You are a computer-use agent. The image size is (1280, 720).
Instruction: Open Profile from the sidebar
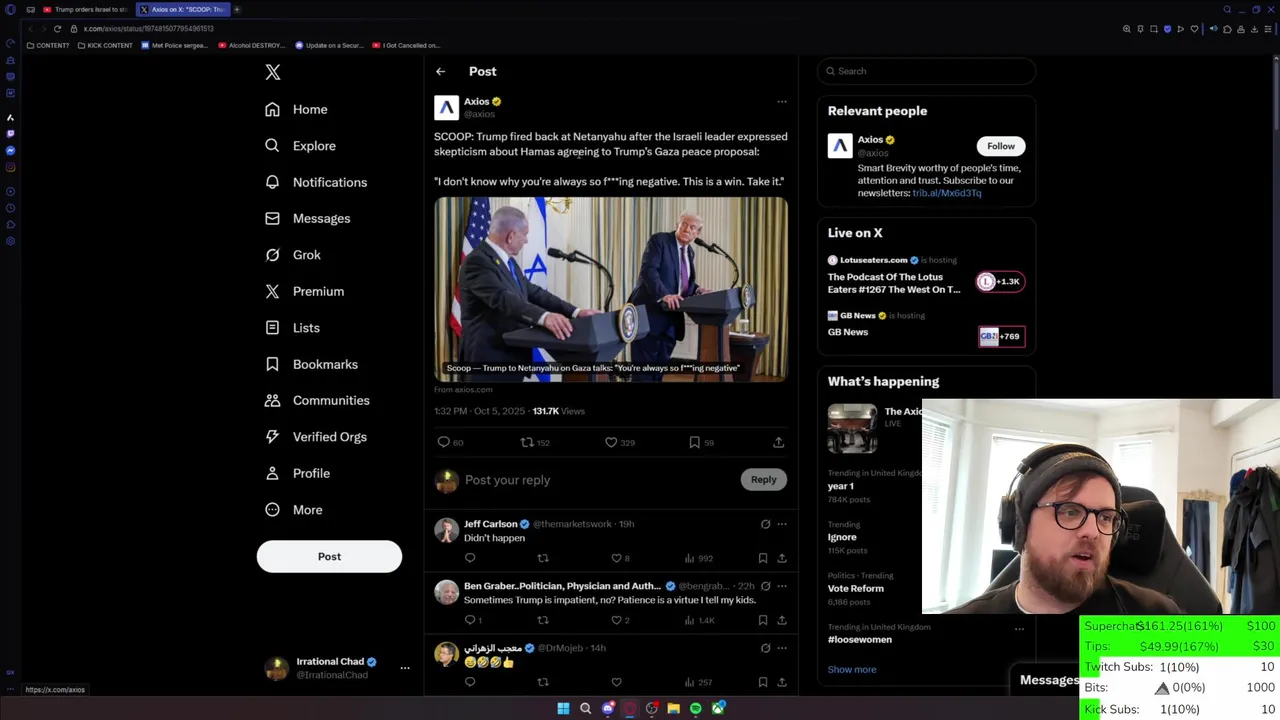click(x=297, y=473)
